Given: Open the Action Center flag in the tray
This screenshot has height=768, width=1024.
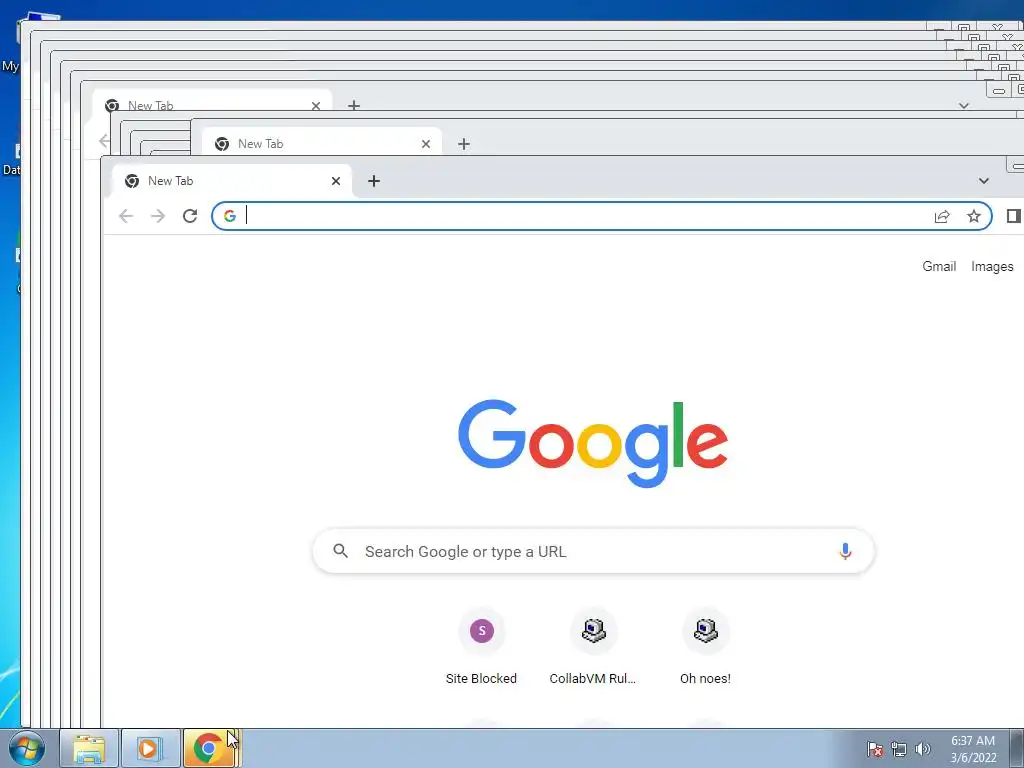Looking at the screenshot, I should point(875,749).
